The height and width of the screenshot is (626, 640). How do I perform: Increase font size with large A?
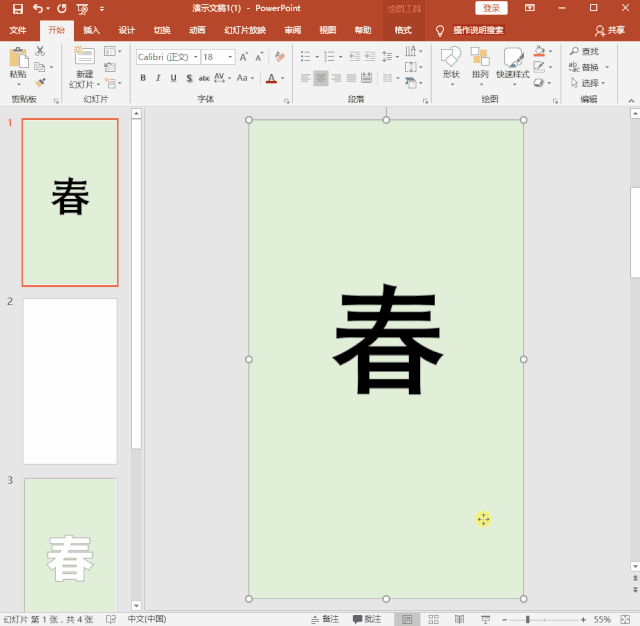tap(244, 57)
